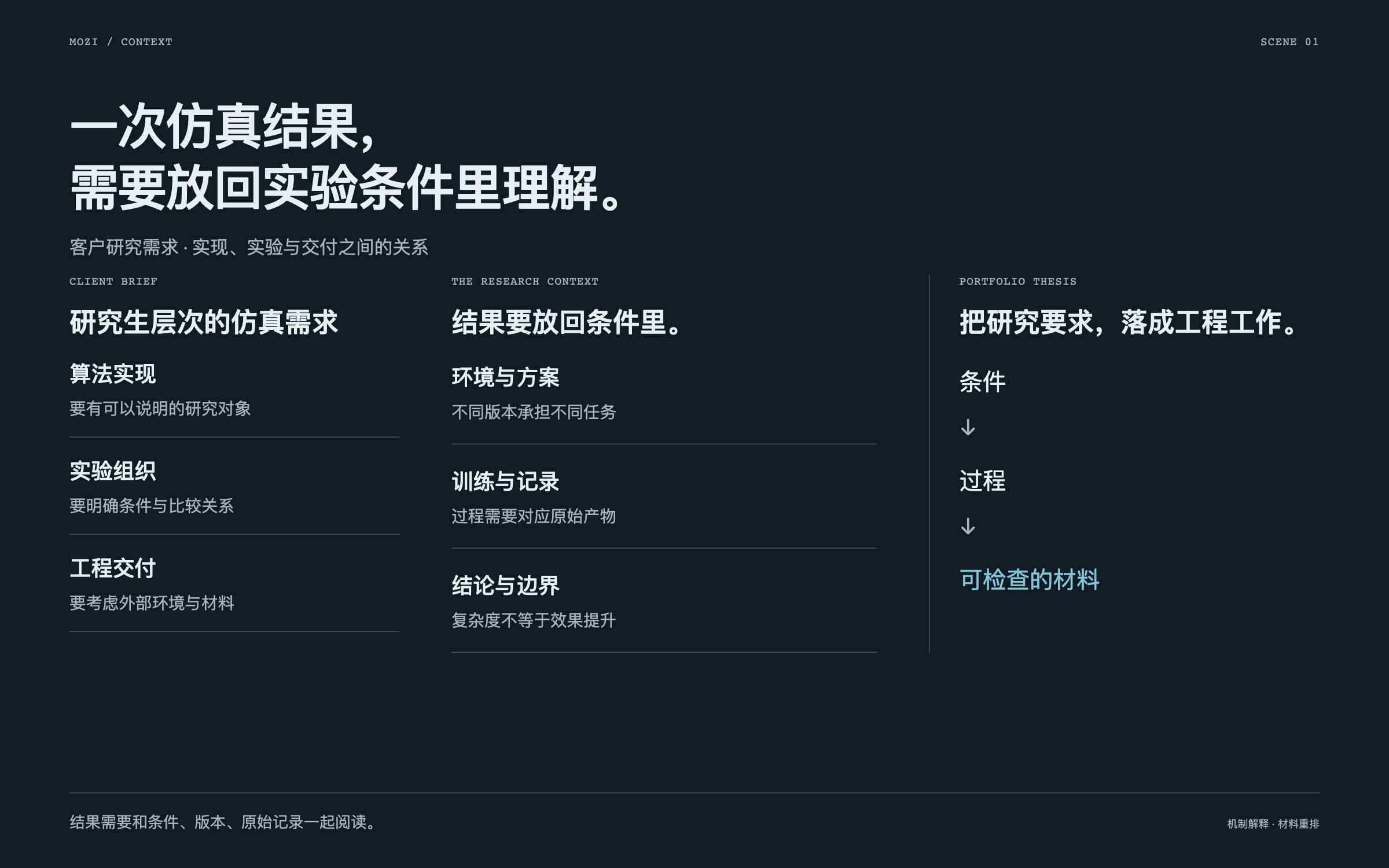
Task: Select the 实验组织 item heading
Action: (x=113, y=471)
